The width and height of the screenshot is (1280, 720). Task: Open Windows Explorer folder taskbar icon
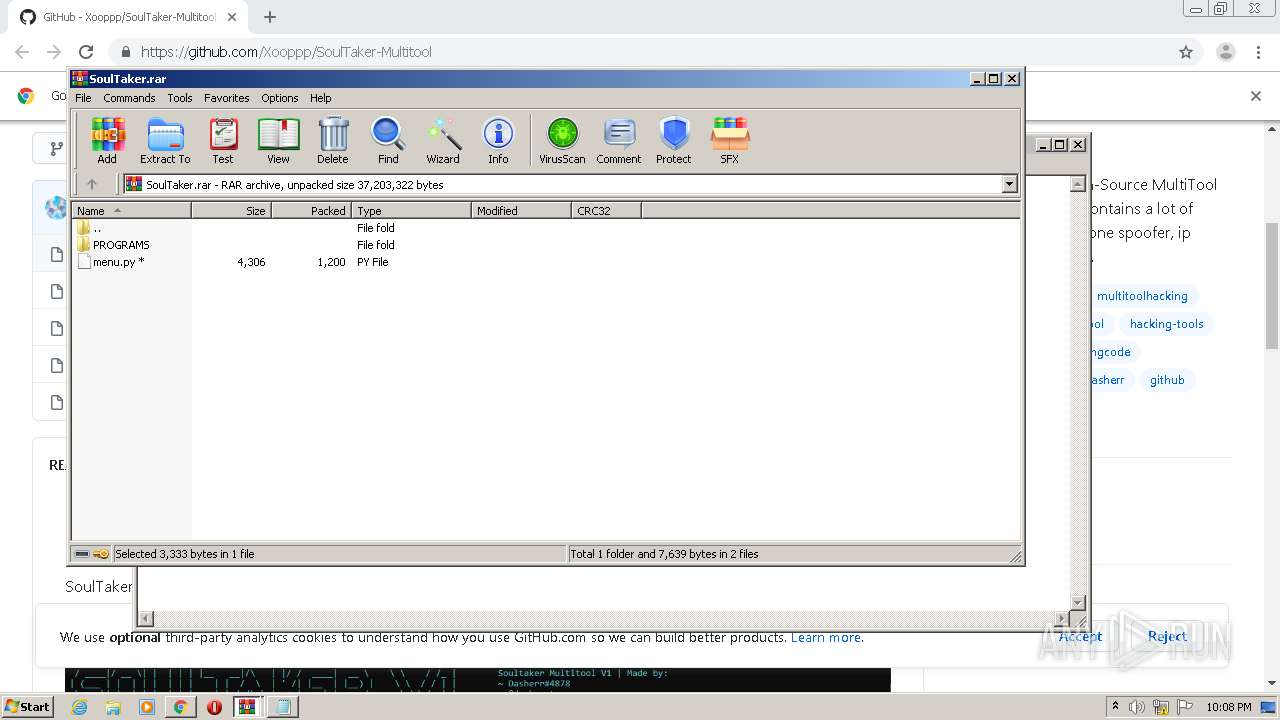113,707
